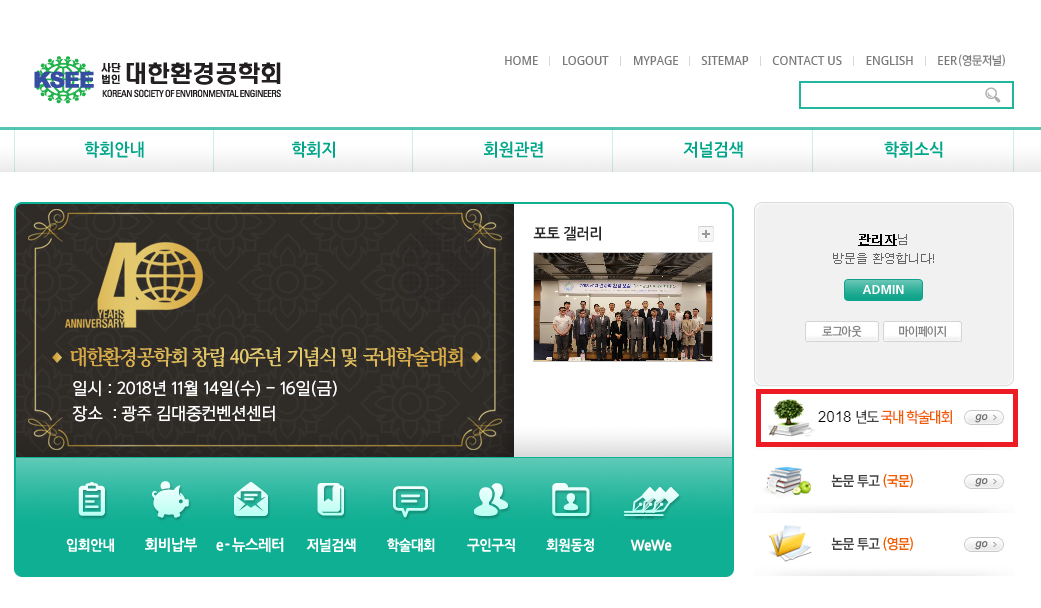
Task: Open the 회원동정 profile folder icon
Action: [570, 500]
